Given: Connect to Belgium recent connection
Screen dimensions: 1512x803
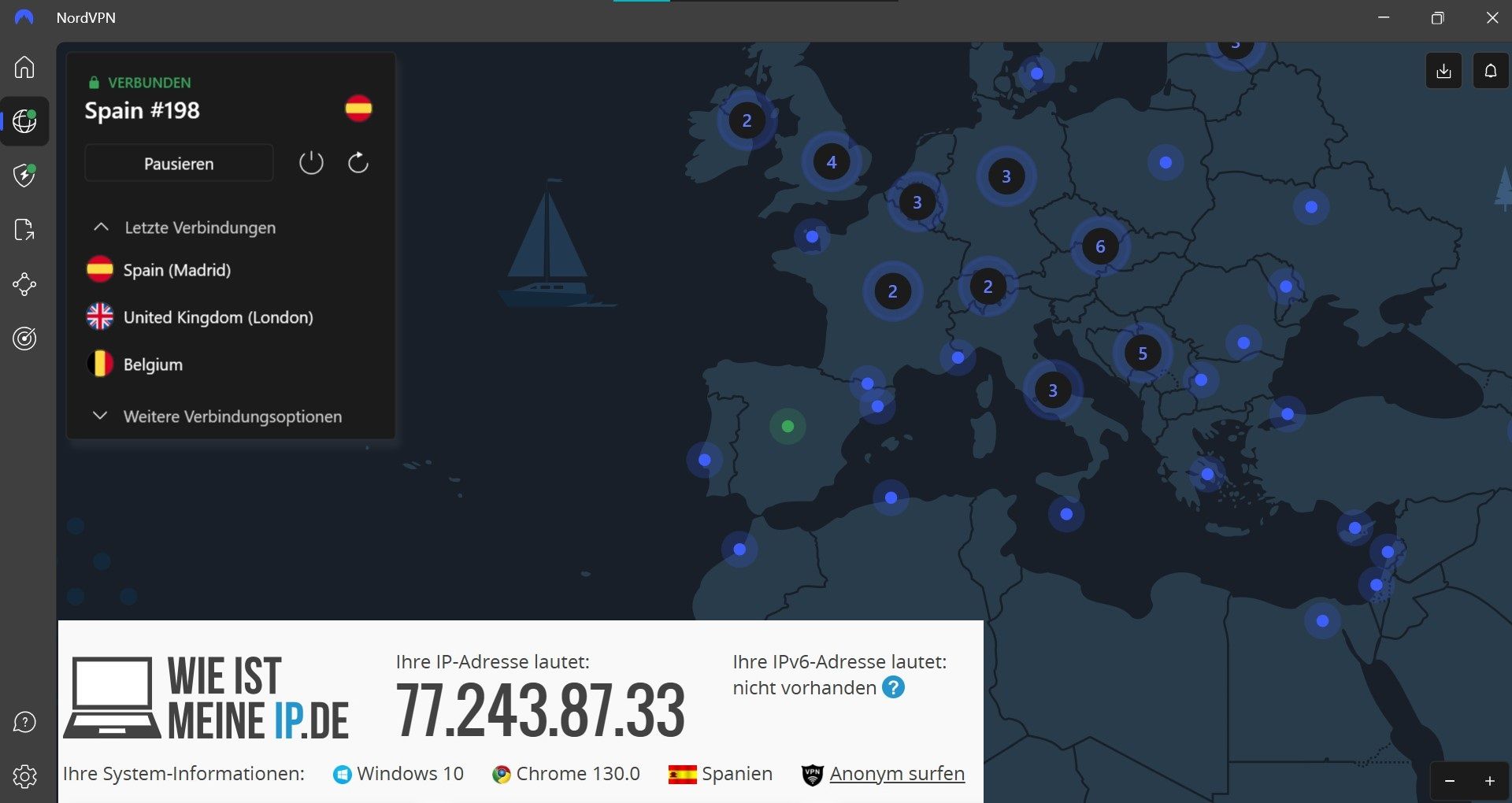Looking at the screenshot, I should pyautogui.click(x=135, y=364).
